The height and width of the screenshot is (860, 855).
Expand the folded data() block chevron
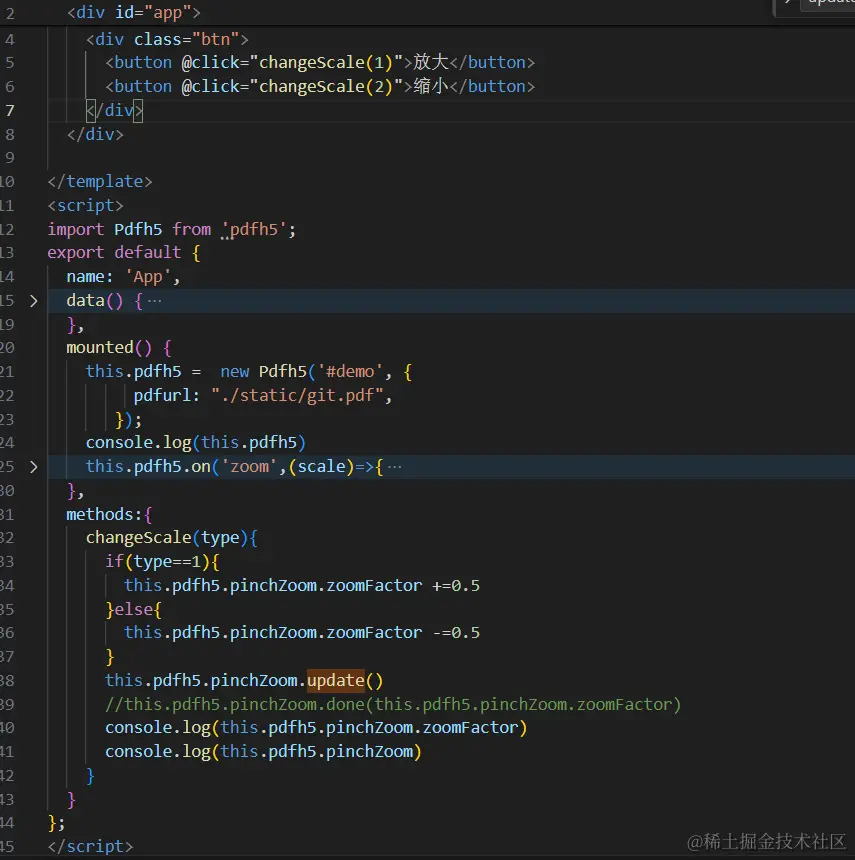pyautogui.click(x=33, y=301)
